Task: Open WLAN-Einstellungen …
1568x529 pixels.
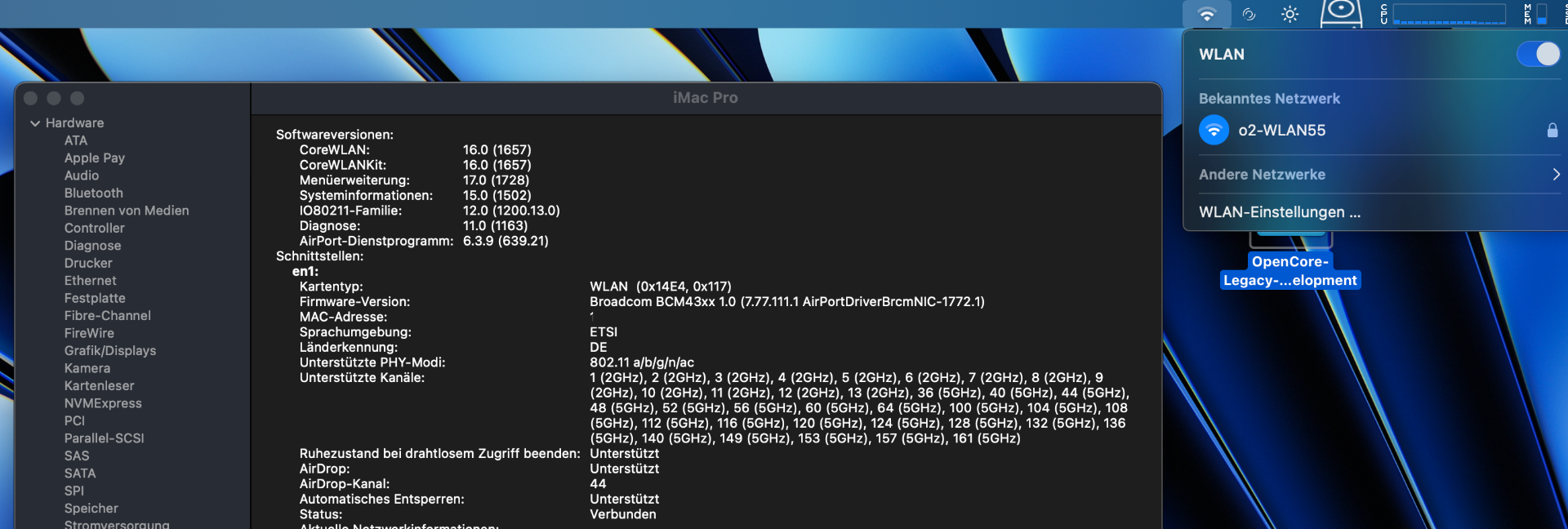Action: 1279,211
